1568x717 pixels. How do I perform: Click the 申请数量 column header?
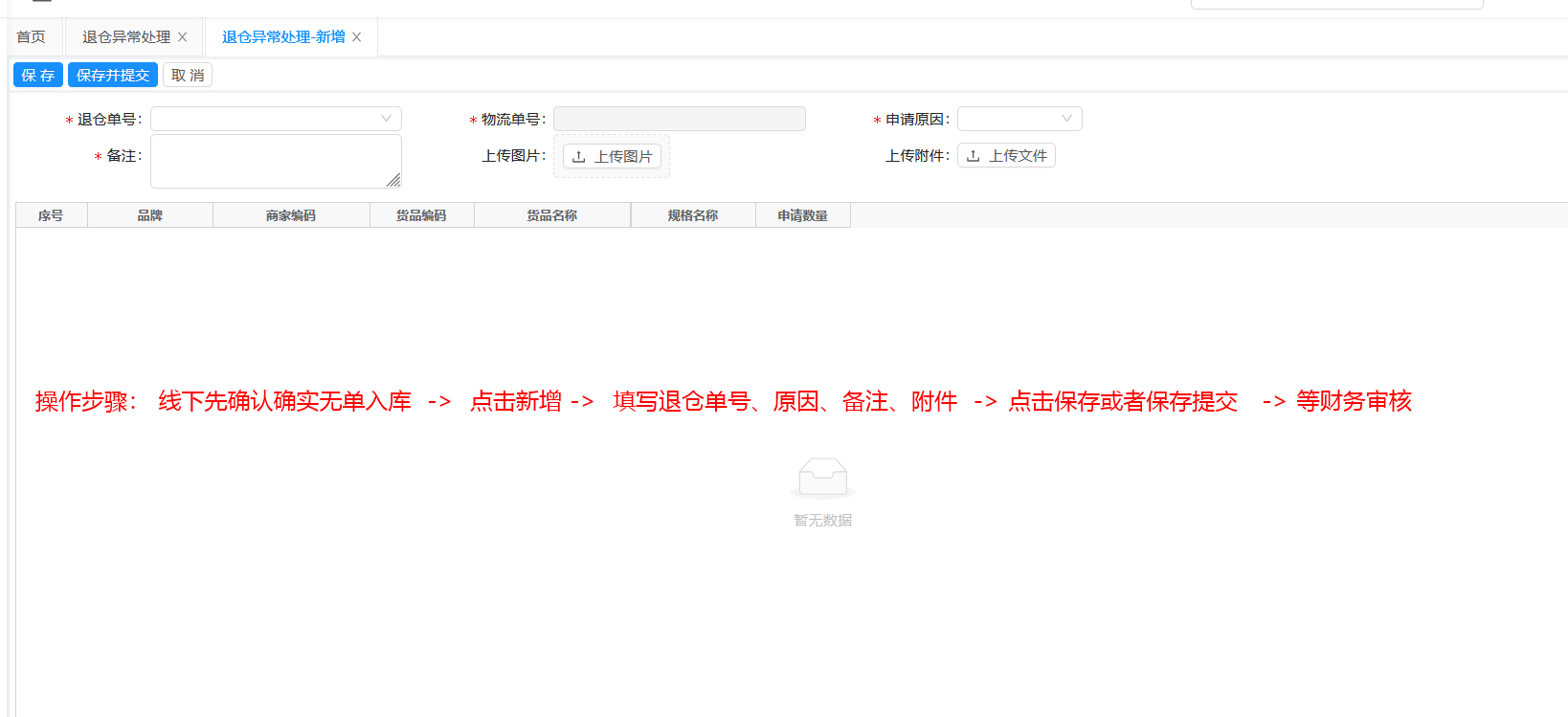(802, 215)
